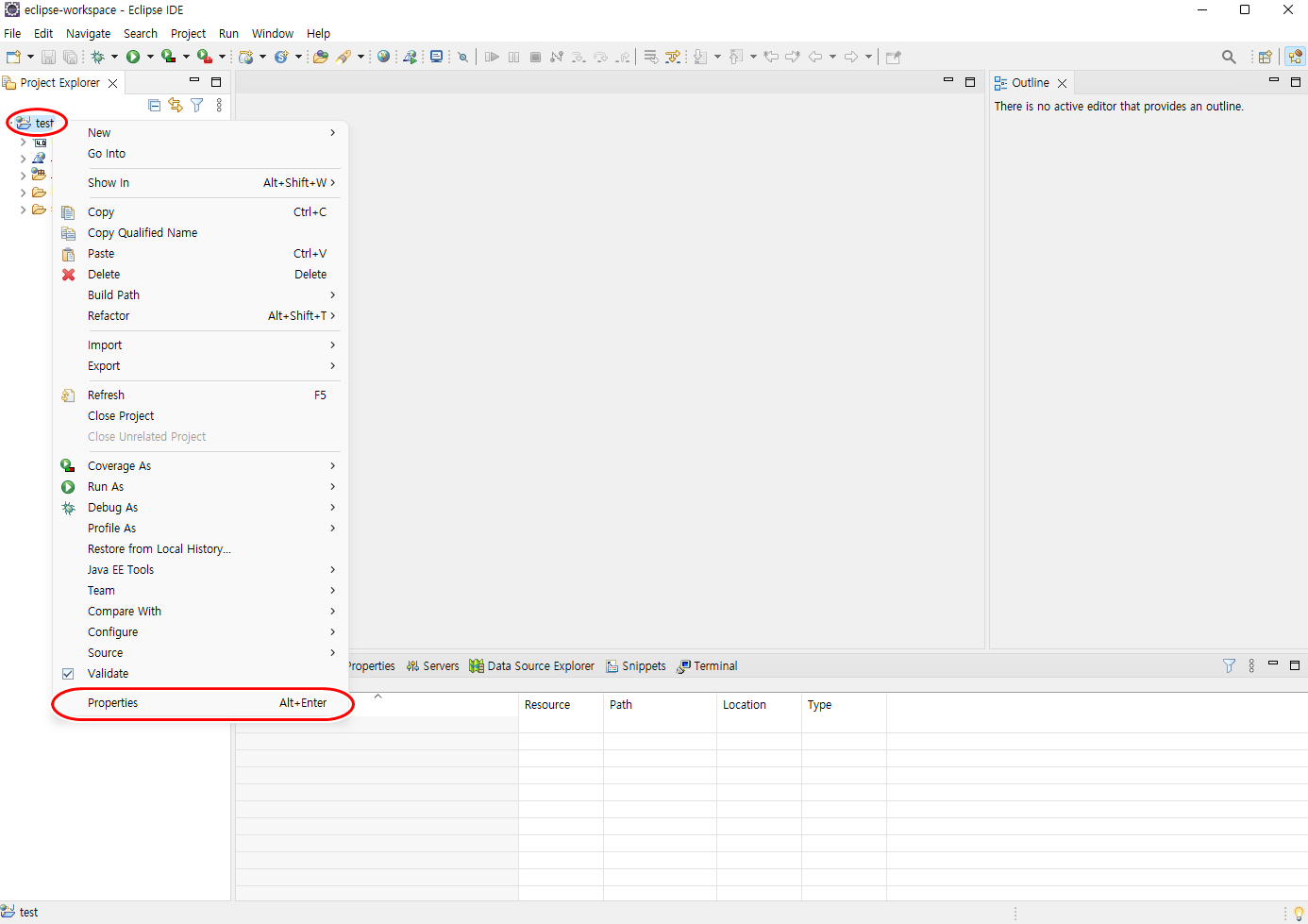Open Run As submenu in context menu
Image resolution: width=1308 pixels, height=924 pixels.
click(x=201, y=487)
